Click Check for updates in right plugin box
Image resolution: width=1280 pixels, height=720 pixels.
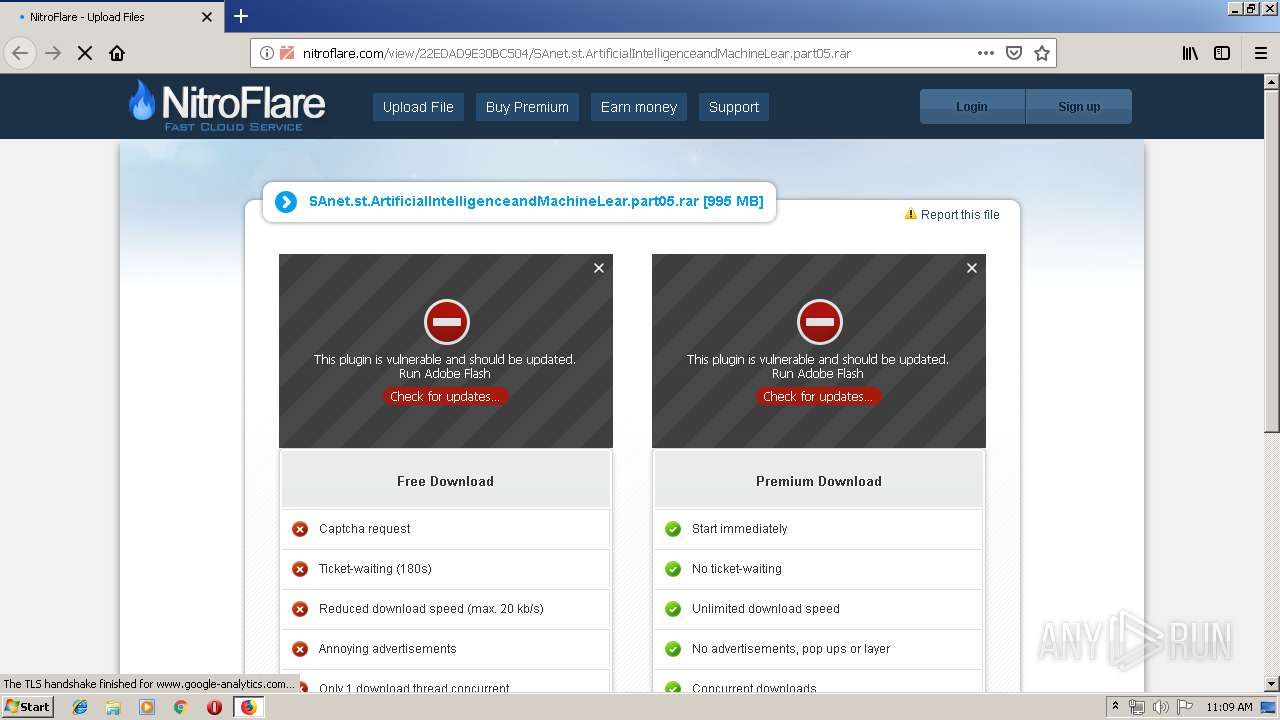(818, 397)
